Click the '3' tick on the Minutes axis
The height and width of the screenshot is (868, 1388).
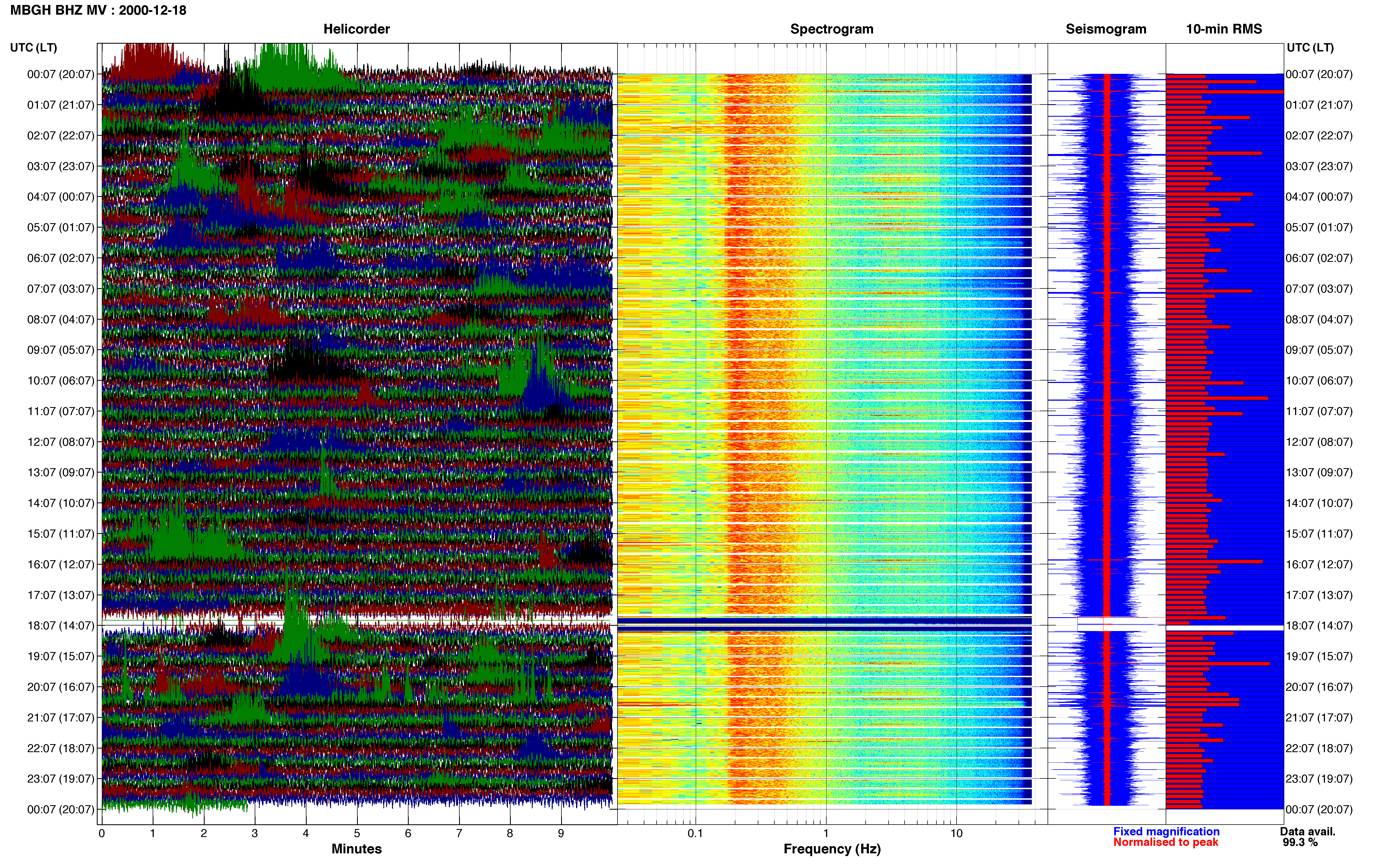[x=255, y=833]
